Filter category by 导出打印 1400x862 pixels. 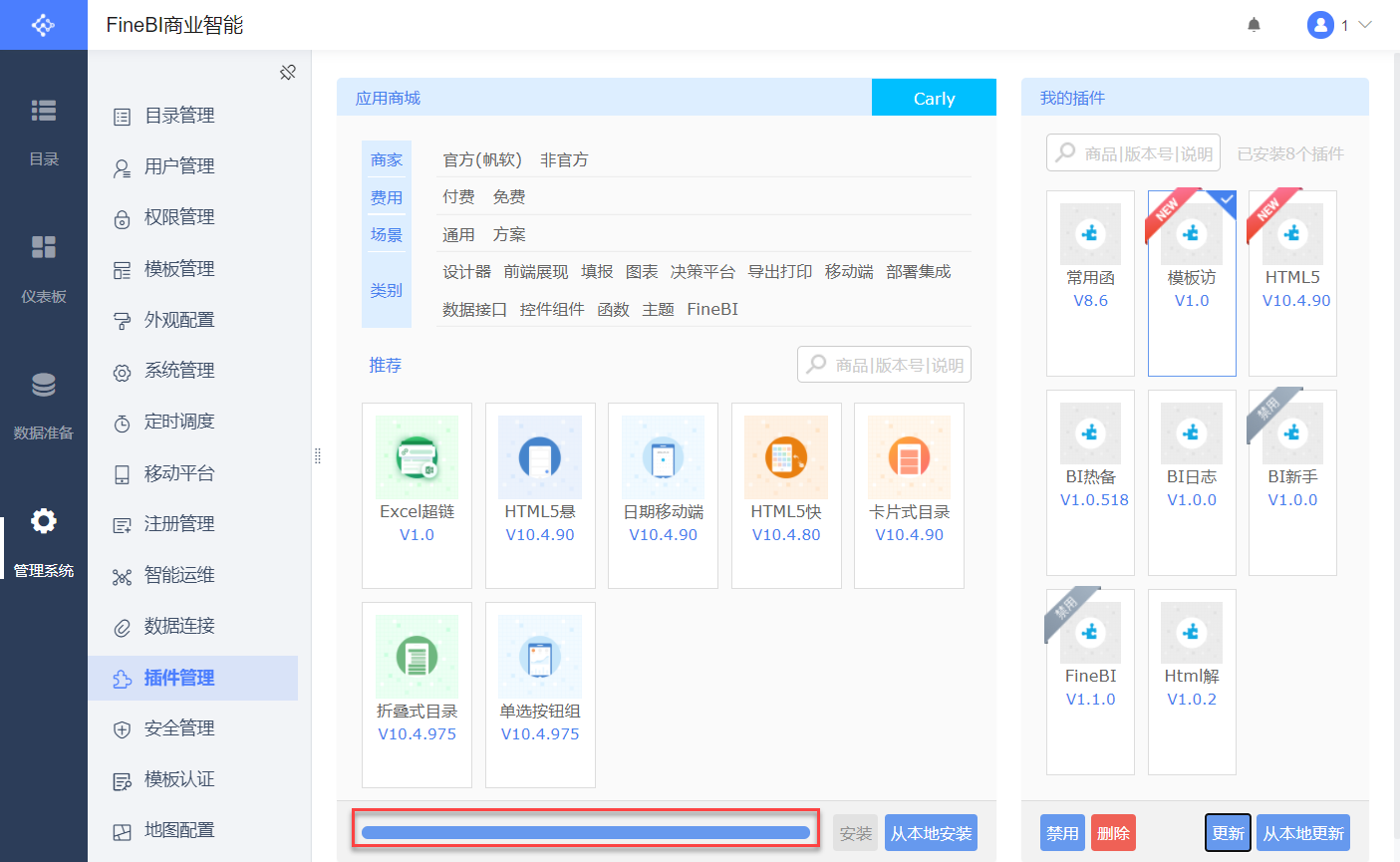pos(780,272)
